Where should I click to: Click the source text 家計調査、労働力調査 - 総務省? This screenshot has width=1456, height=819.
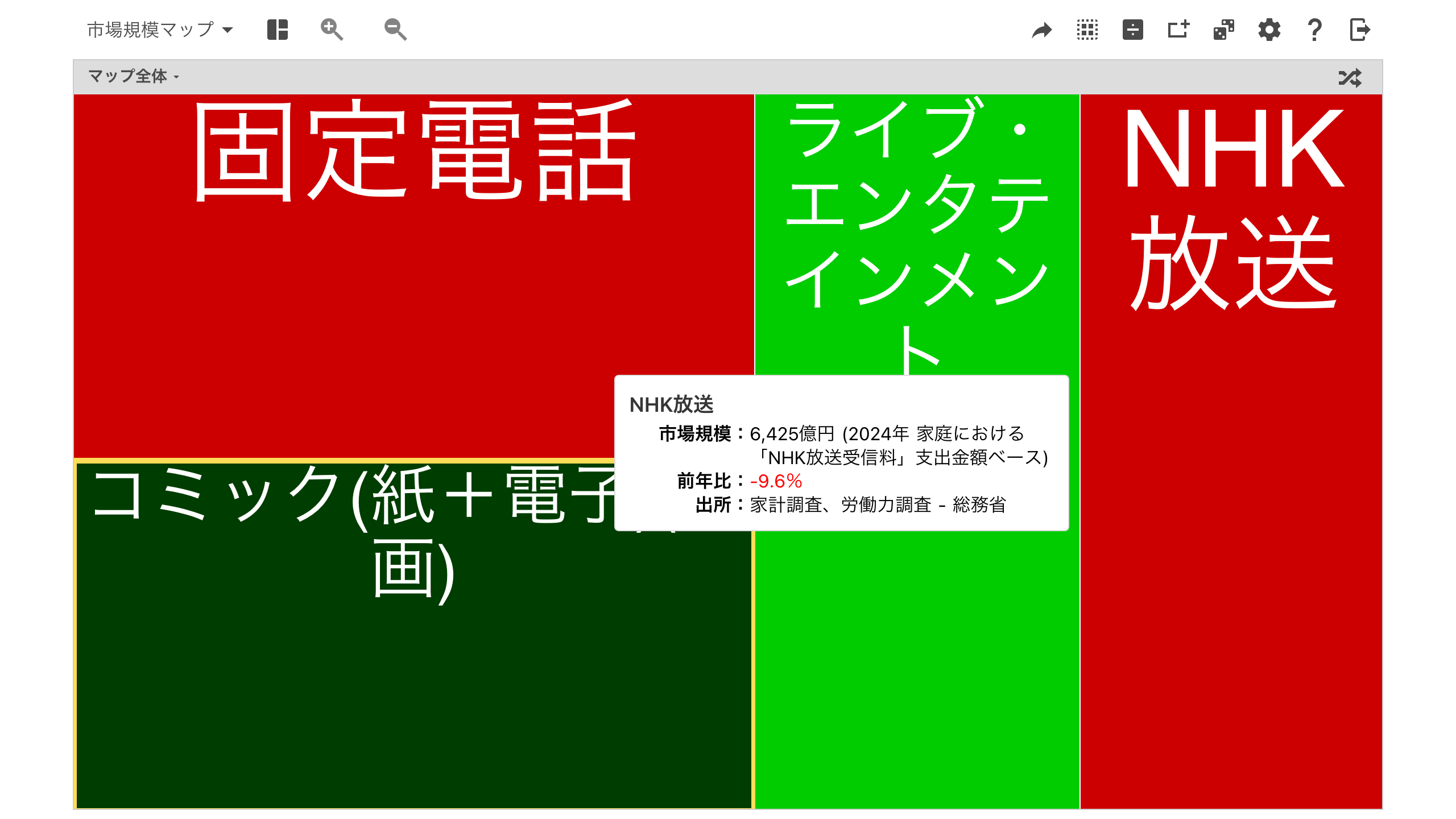coord(878,504)
